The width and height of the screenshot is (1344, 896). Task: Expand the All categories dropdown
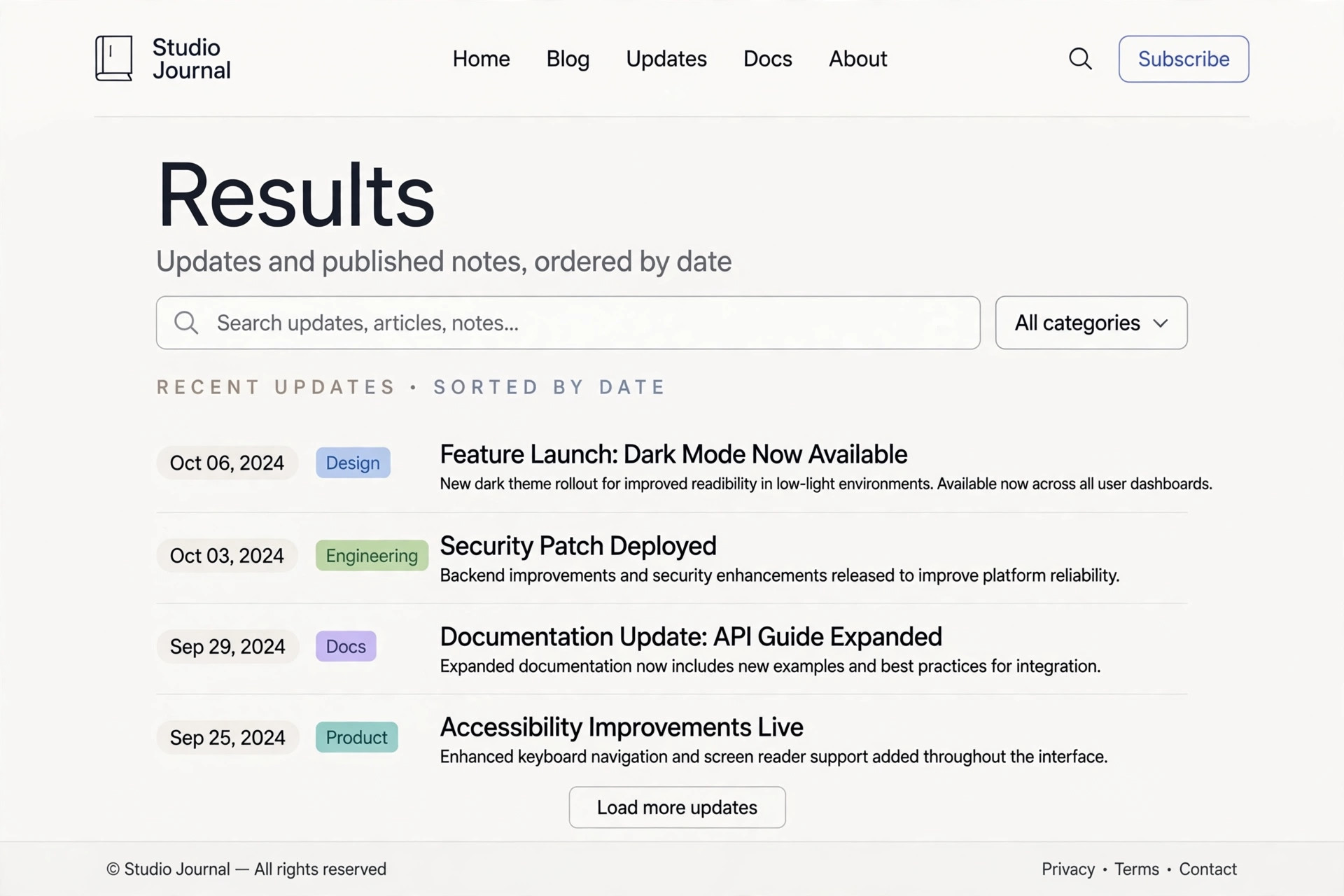(x=1091, y=323)
